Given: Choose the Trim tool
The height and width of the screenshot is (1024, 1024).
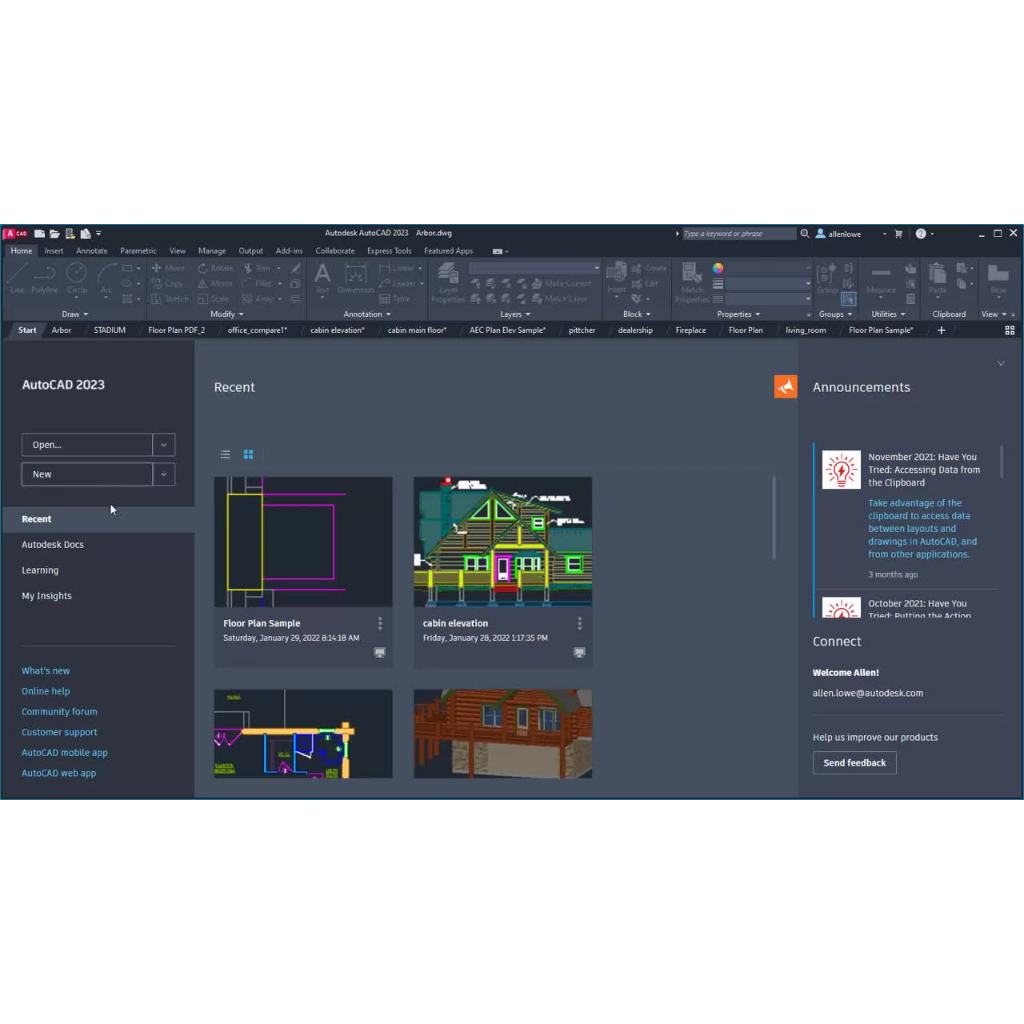Looking at the screenshot, I should 257,268.
